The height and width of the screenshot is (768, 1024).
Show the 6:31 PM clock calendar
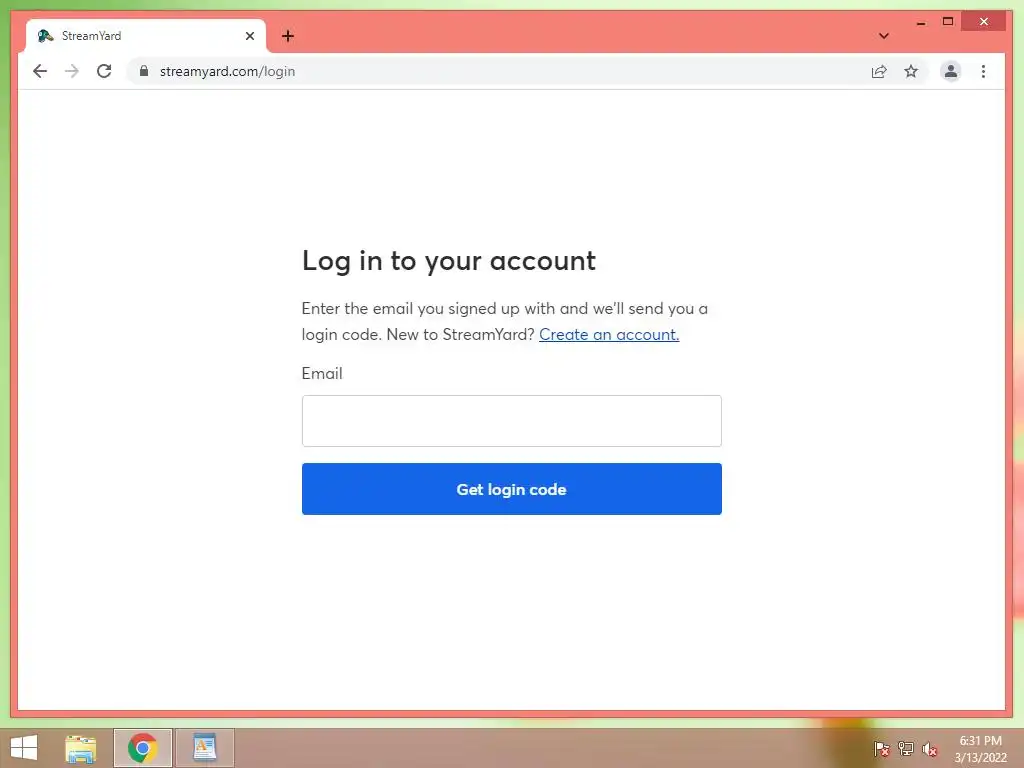pyautogui.click(x=980, y=749)
